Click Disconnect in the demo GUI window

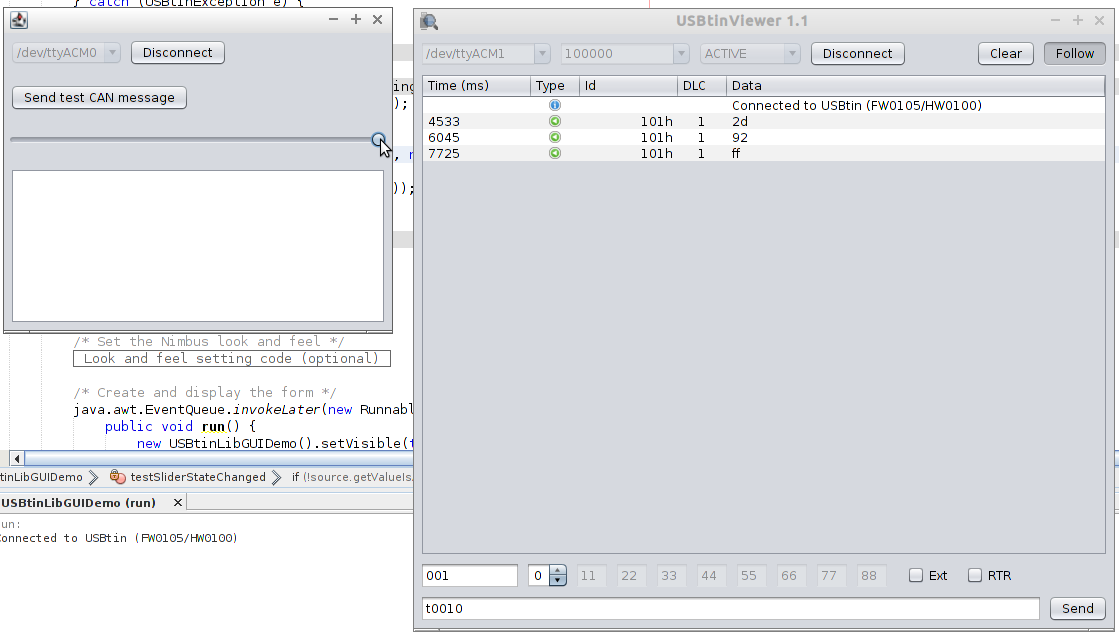pyautogui.click(x=178, y=53)
